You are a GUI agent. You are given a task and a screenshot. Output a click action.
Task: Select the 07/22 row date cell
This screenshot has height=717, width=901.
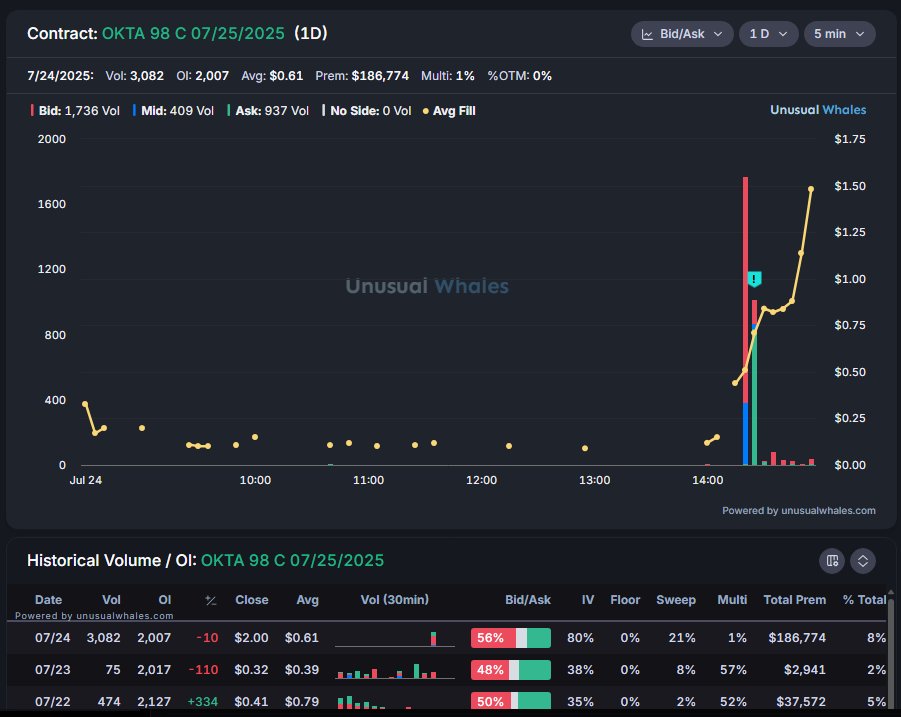point(52,701)
